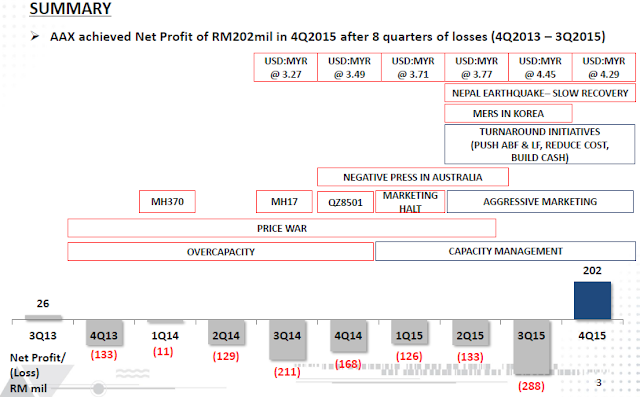The height and width of the screenshot is (397, 640).
Task: Click the 4Q14 quarter label
Action: [348, 336]
